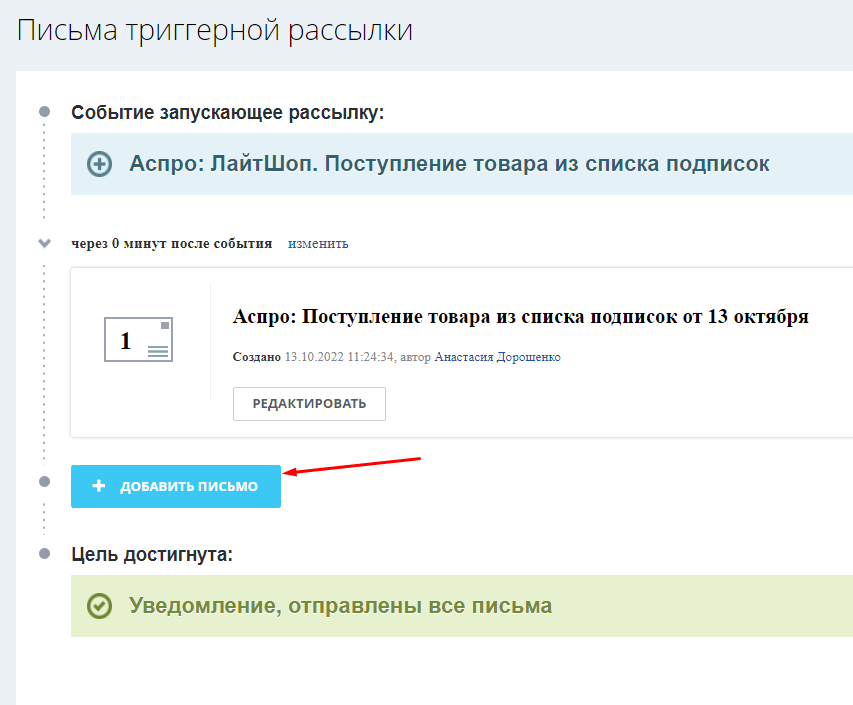The width and height of the screenshot is (853, 705).
Task: Click the green checkmark goal icon
Action: (x=100, y=606)
